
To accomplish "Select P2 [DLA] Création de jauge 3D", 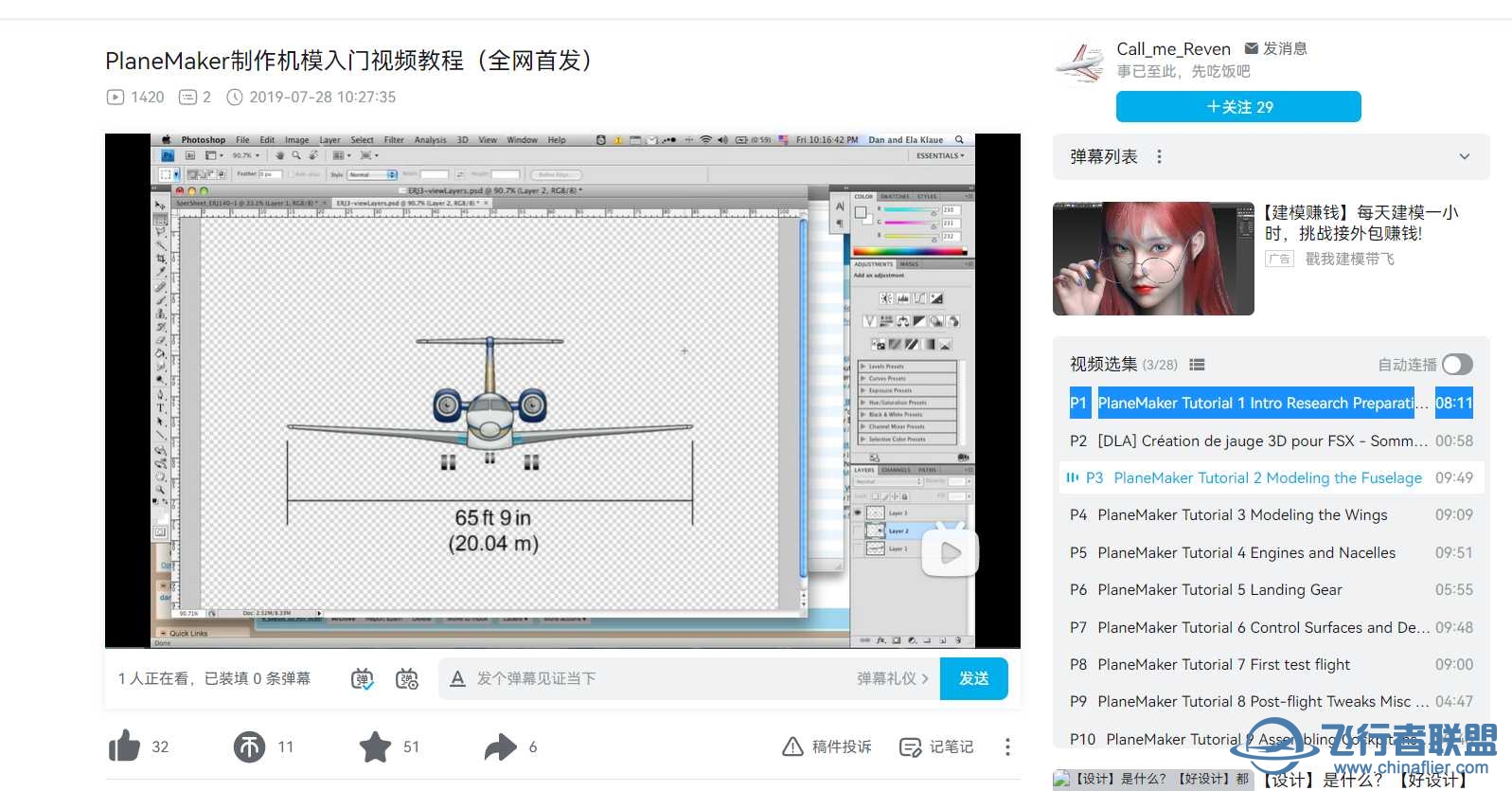I will point(1271,440).
